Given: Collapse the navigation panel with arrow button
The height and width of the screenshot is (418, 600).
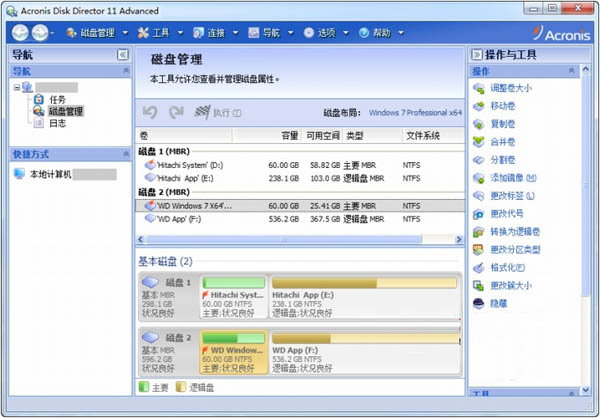Looking at the screenshot, I should click(x=122, y=55).
